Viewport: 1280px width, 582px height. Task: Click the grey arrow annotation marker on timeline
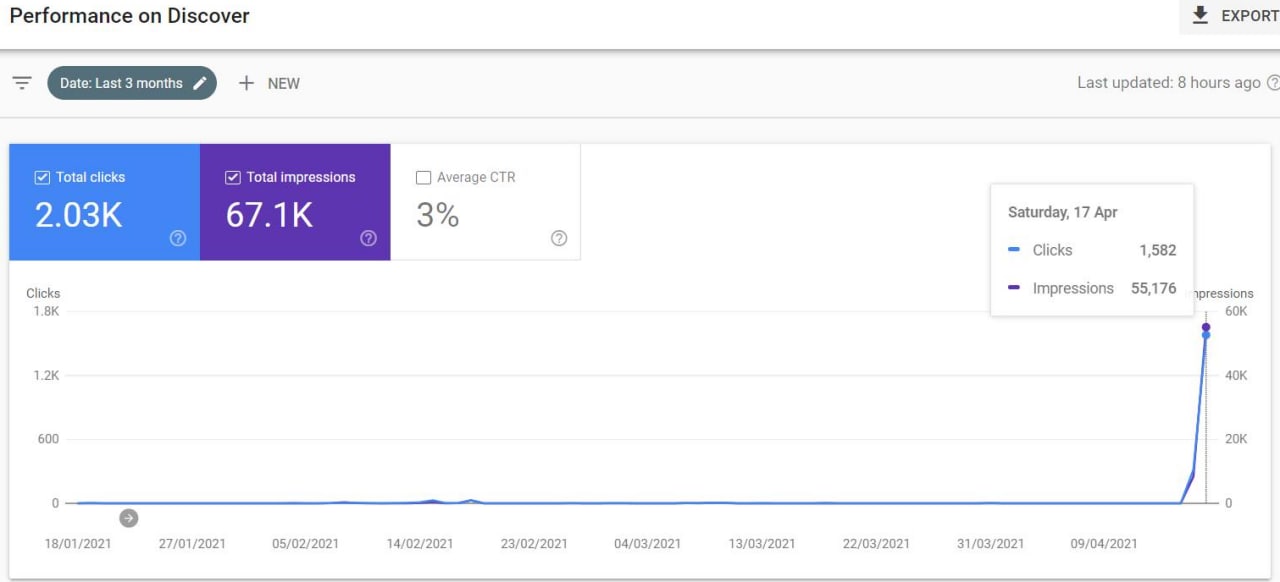coord(128,518)
